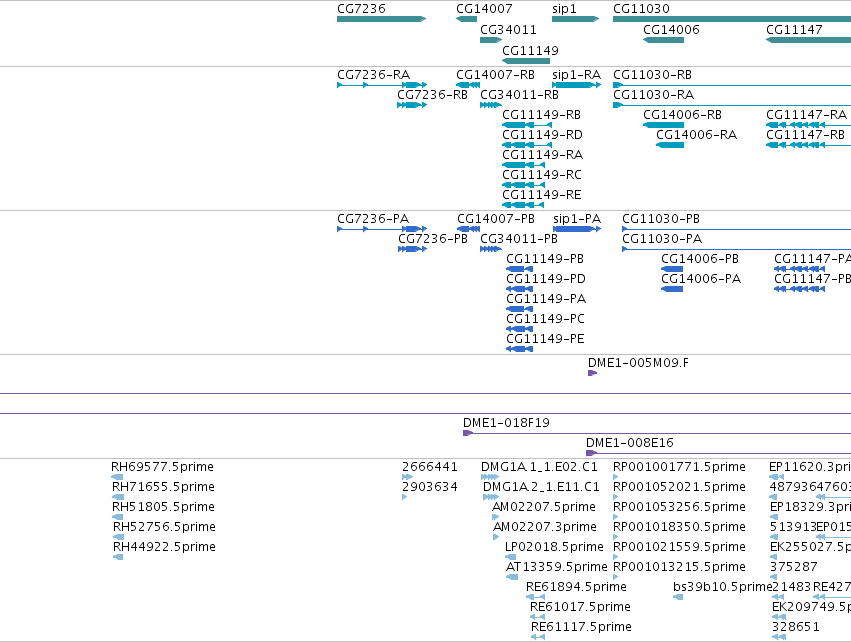851x642 pixels.
Task: Click EST DMG1A.1_1.E02.C1
Action: [539, 467]
